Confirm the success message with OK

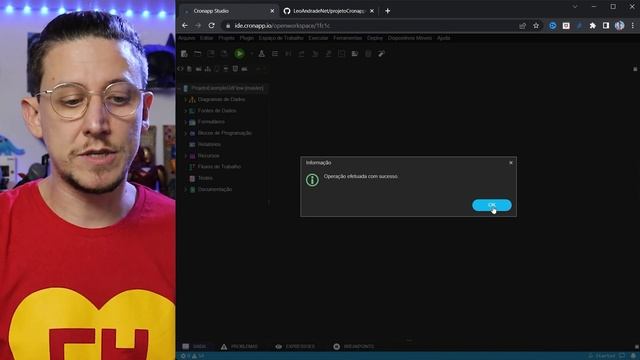[x=491, y=205]
